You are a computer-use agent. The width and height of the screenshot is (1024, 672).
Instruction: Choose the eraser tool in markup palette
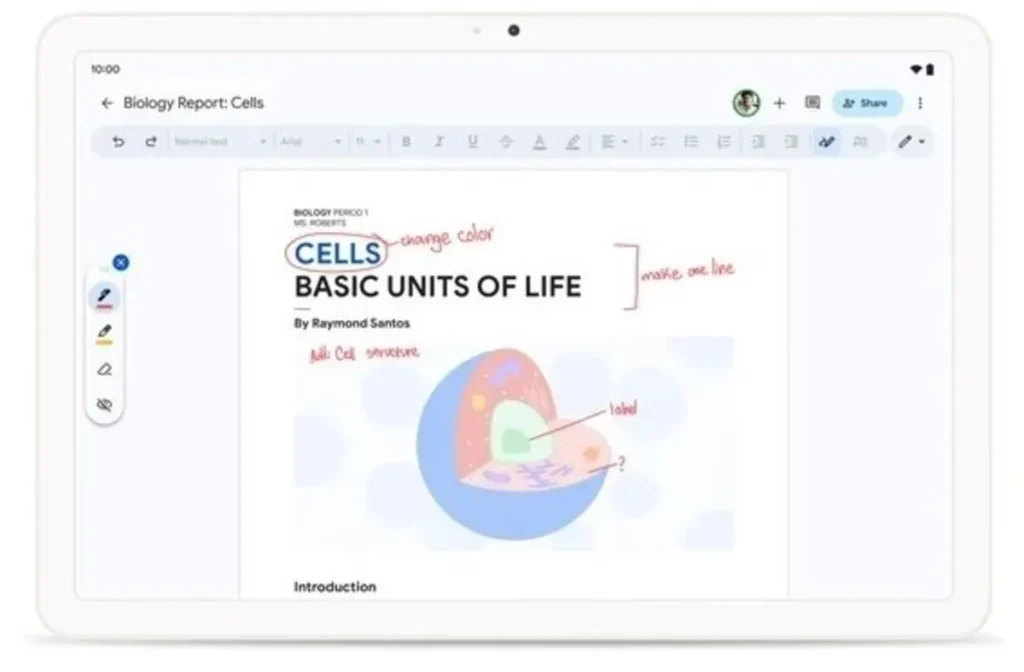(104, 369)
